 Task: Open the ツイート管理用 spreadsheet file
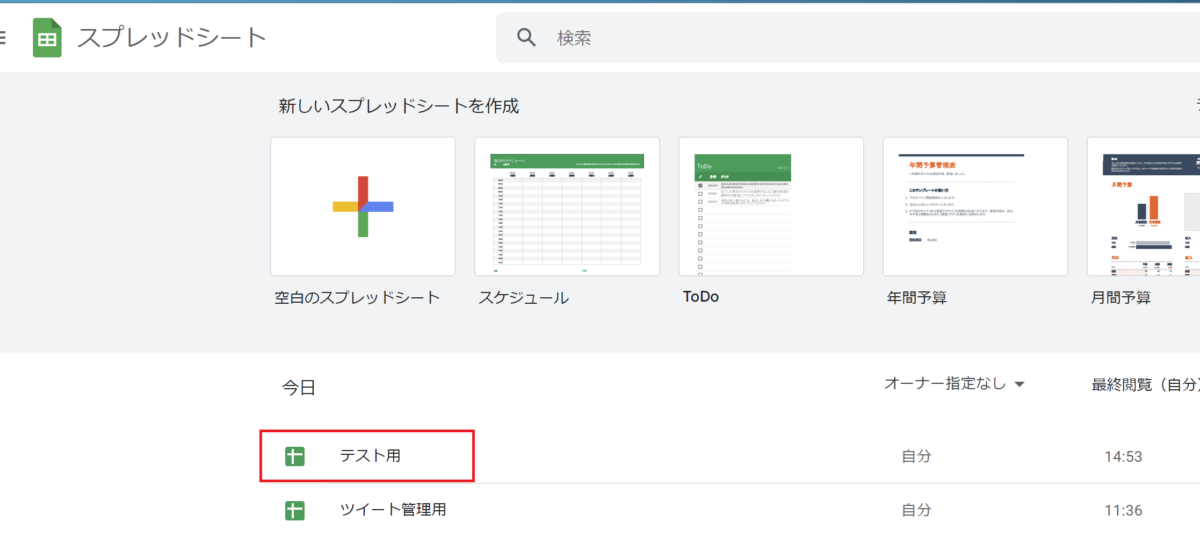pos(392,510)
